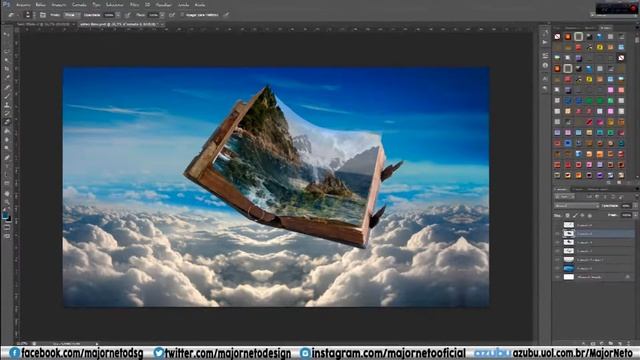Image resolution: width=640 pixels, height=360 pixels.
Task: Open the Imagem menu
Action: (x=59, y=5)
